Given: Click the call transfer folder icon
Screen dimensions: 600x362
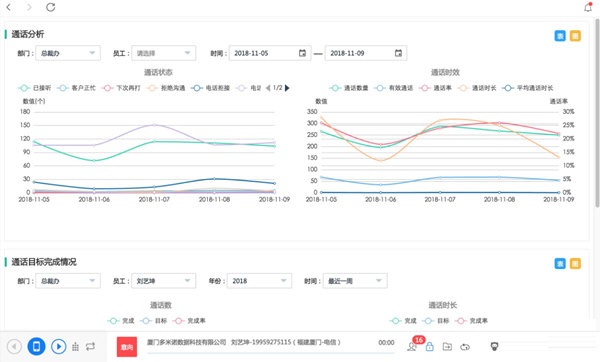Looking at the screenshot, I should [x=447, y=347].
